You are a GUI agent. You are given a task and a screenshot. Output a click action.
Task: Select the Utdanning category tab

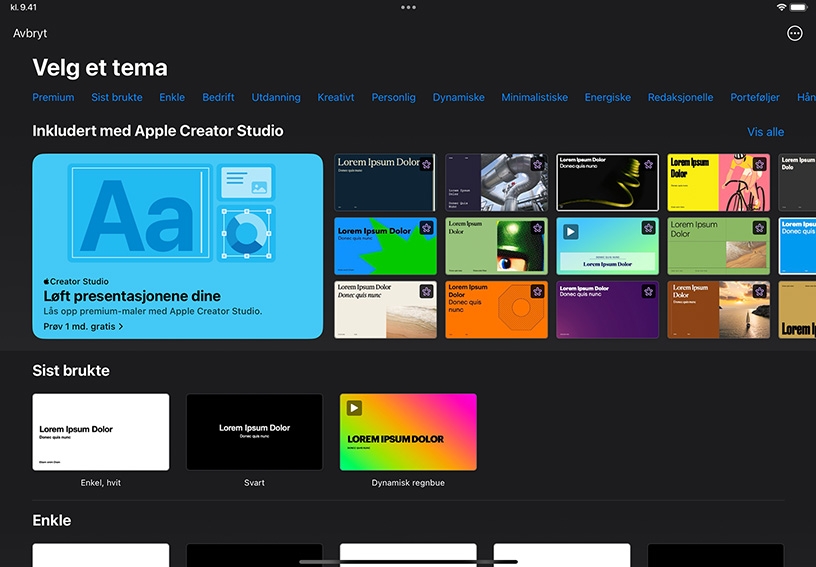coord(276,97)
